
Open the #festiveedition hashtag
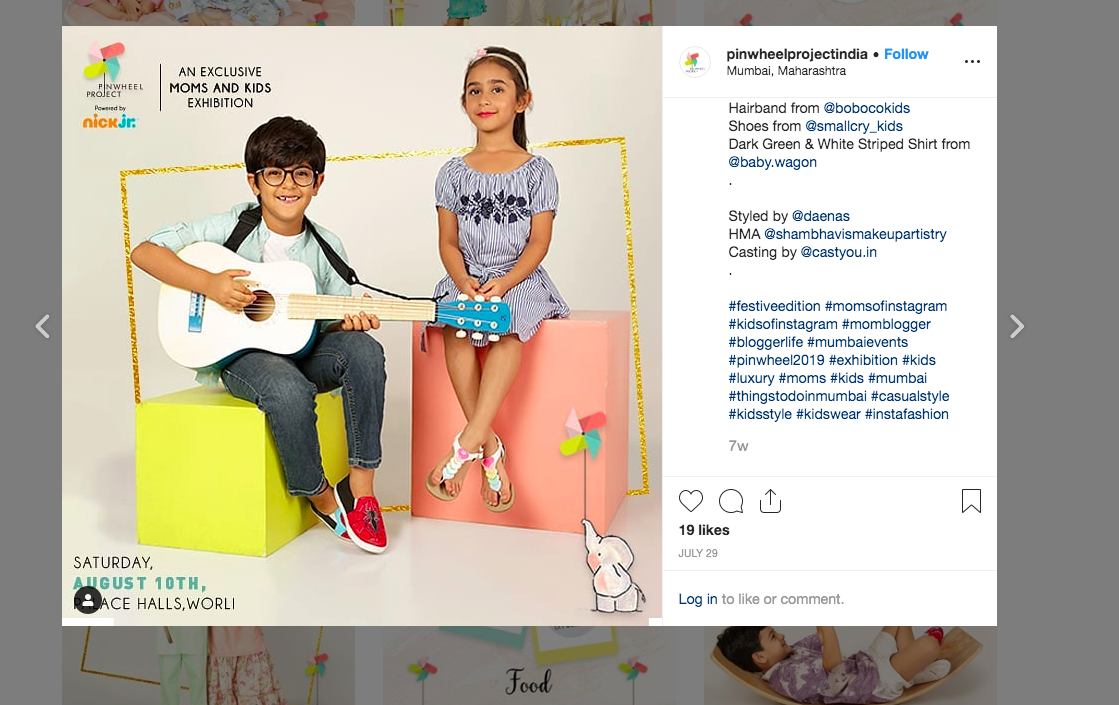tap(774, 306)
